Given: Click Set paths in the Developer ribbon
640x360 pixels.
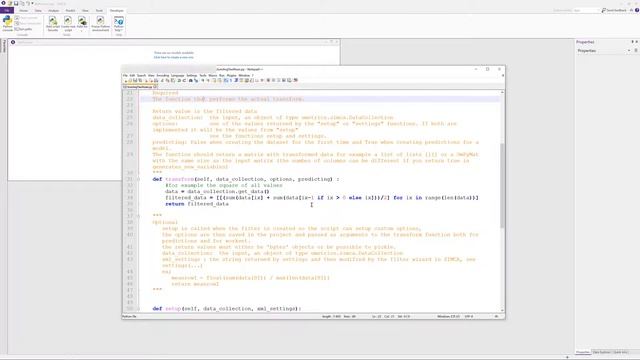Looking at the screenshot, I should 23,29.
